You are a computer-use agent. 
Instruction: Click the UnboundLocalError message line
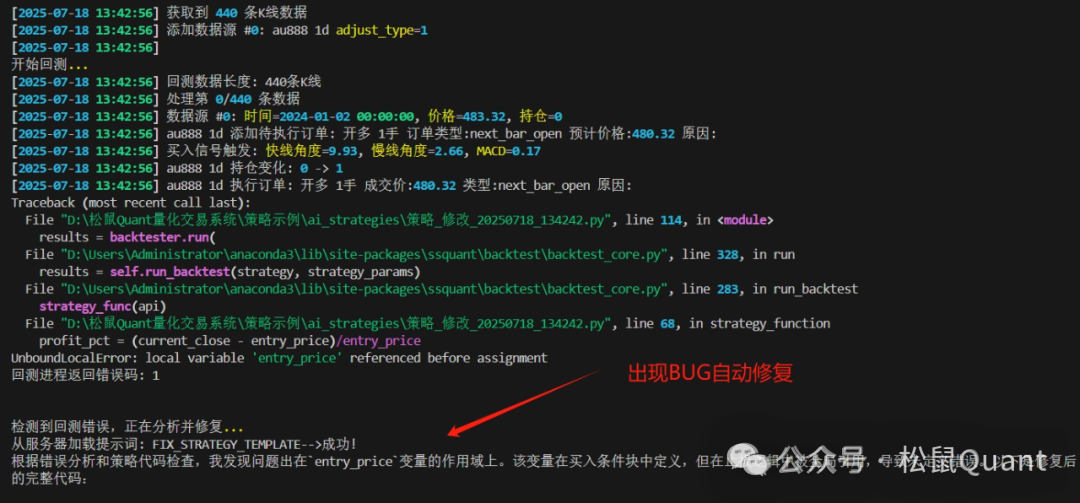coord(280,358)
